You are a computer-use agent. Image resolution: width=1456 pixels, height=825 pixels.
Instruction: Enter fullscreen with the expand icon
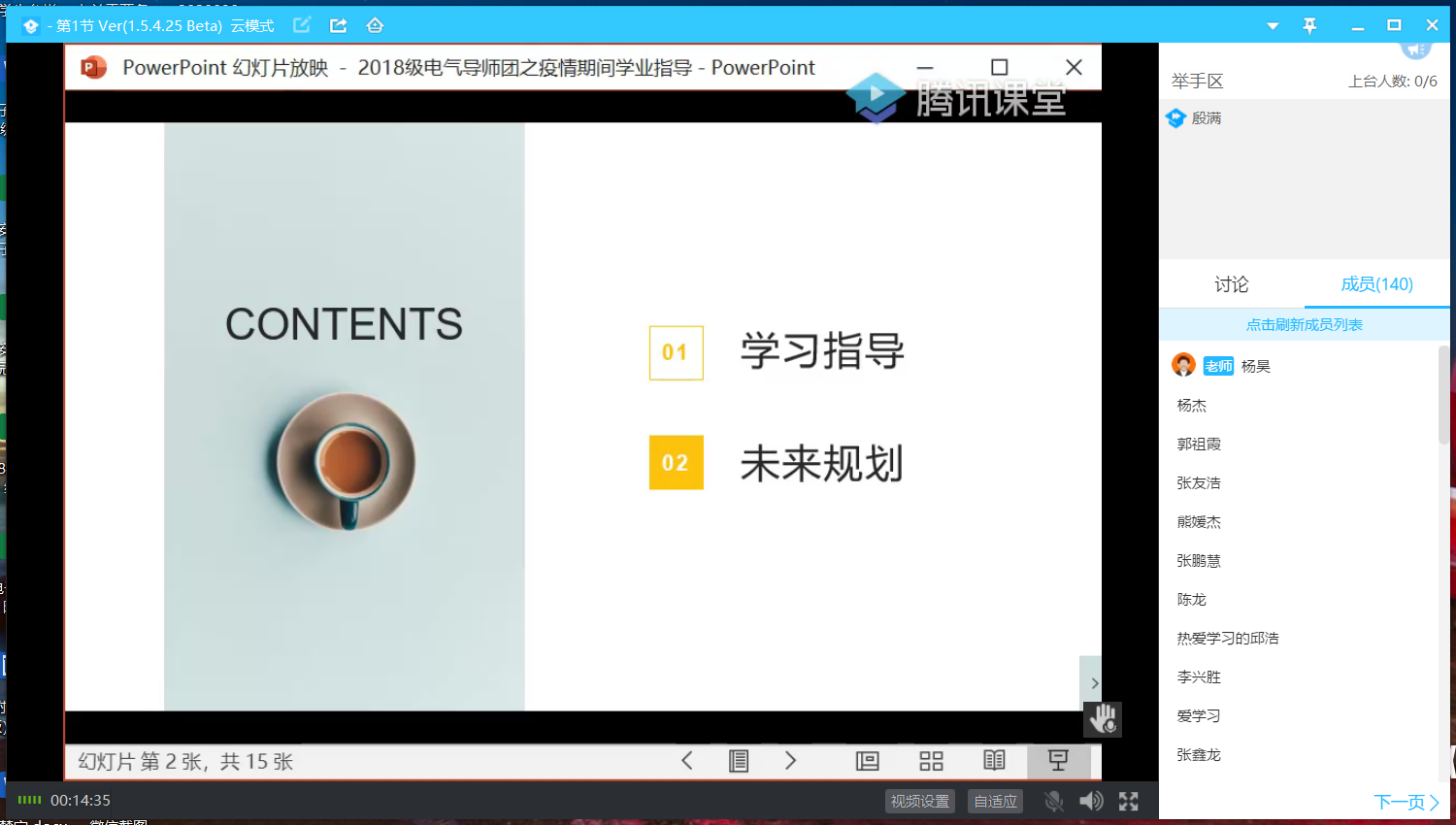1128,801
